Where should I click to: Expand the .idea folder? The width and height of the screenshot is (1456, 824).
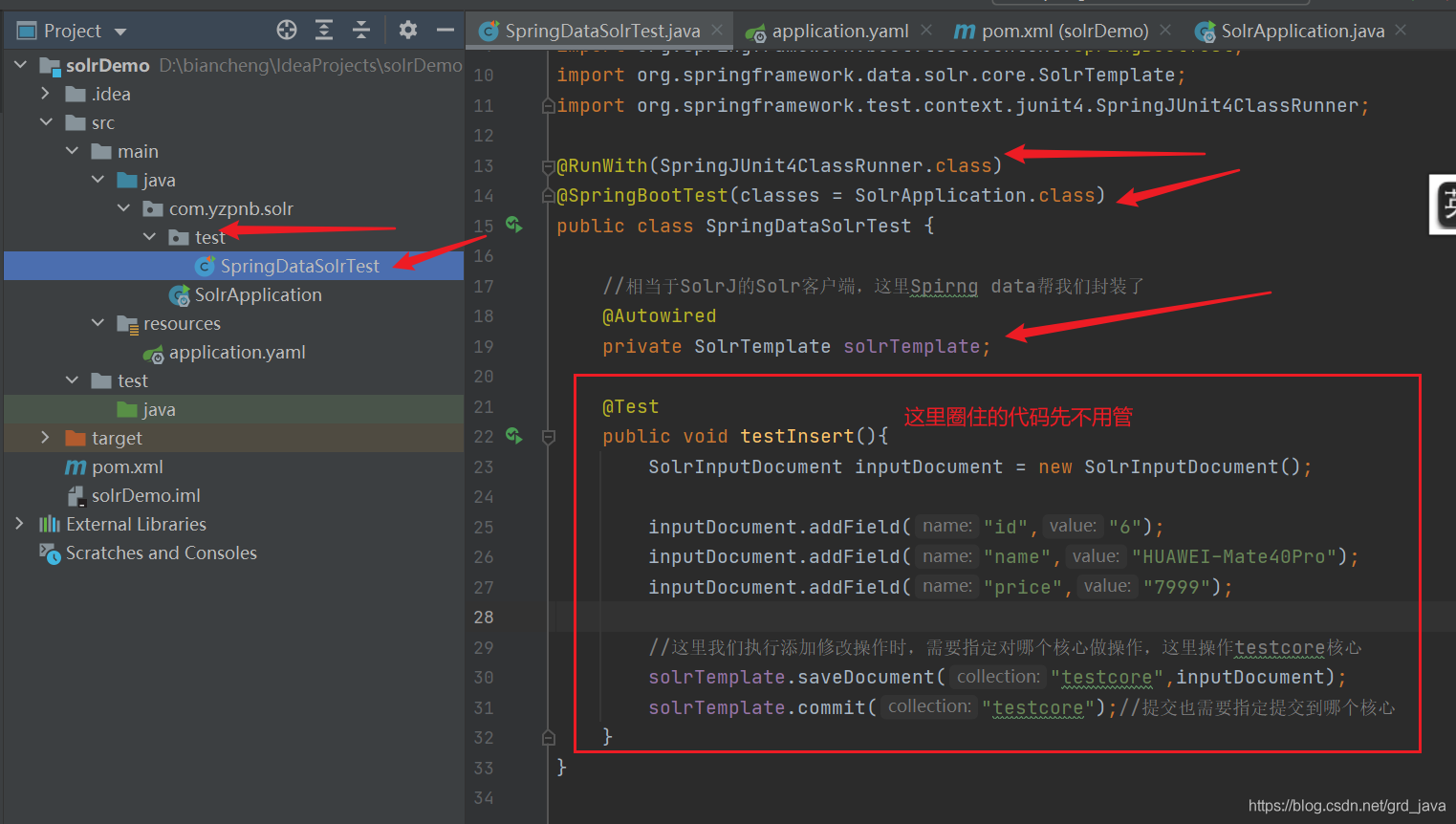tap(45, 94)
